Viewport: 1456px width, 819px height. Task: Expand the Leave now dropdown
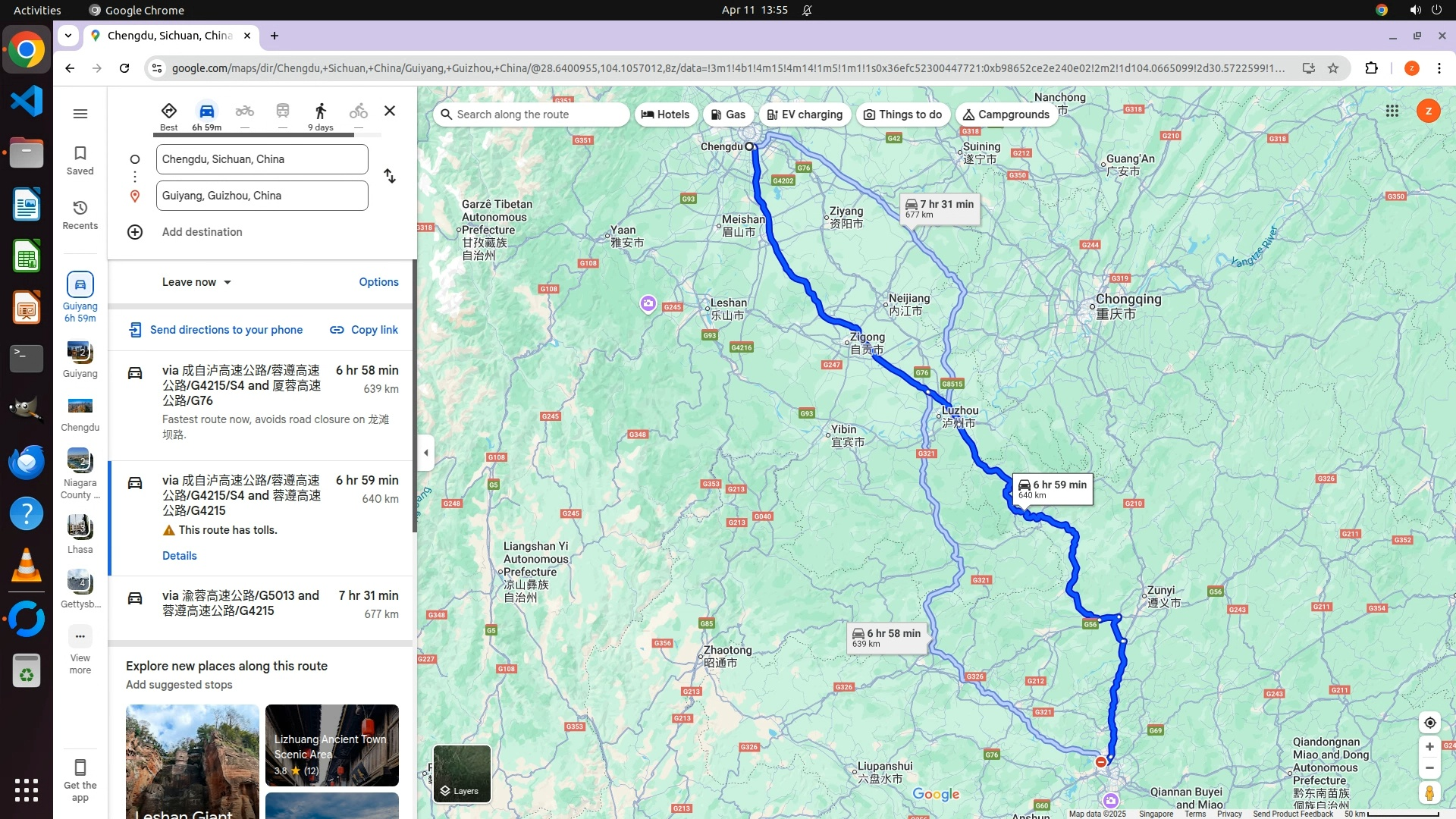tap(196, 282)
